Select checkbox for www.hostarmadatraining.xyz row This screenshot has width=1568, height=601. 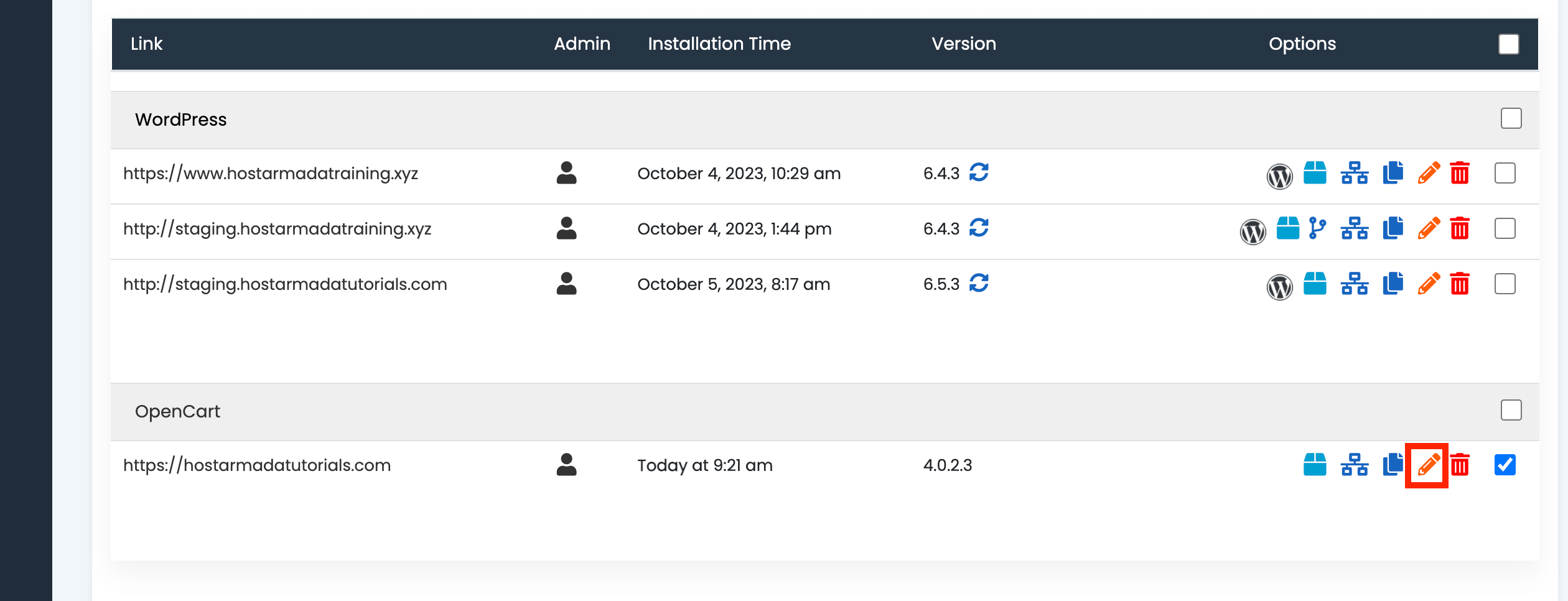1505,173
